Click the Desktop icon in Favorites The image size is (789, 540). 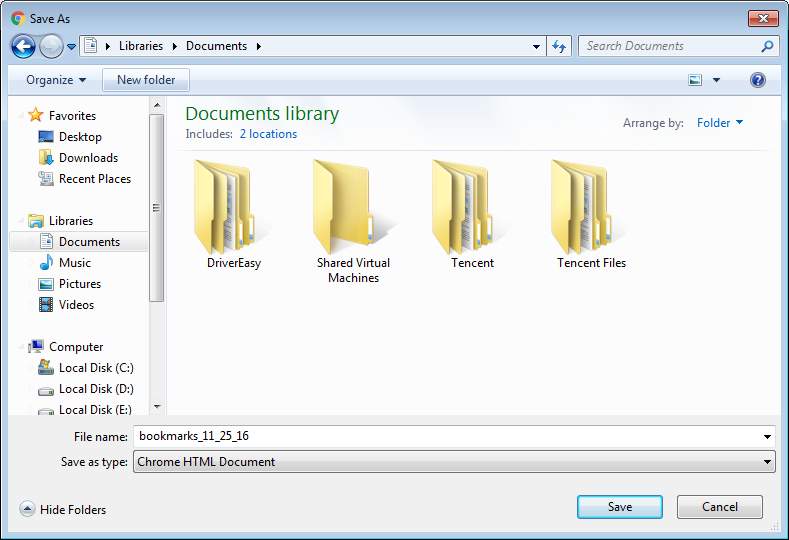coord(46,137)
